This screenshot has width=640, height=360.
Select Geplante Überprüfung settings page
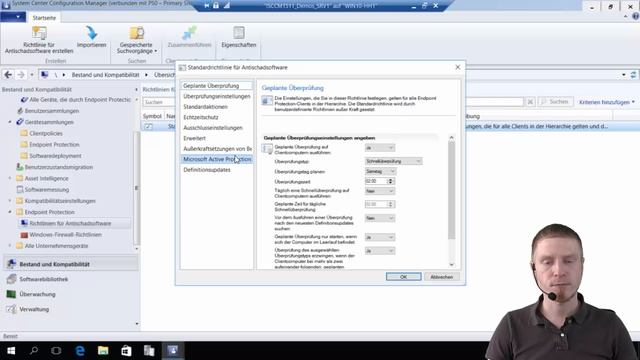tap(216, 86)
